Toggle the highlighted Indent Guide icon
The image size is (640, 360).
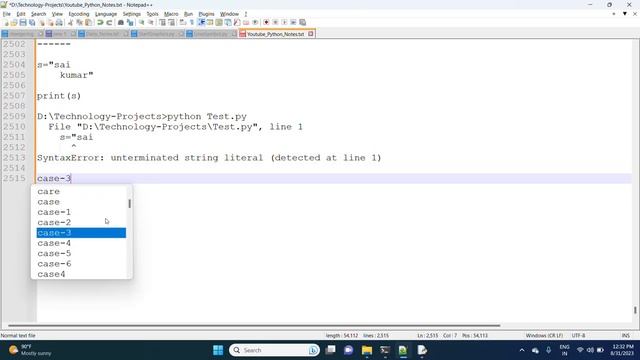(201, 22)
